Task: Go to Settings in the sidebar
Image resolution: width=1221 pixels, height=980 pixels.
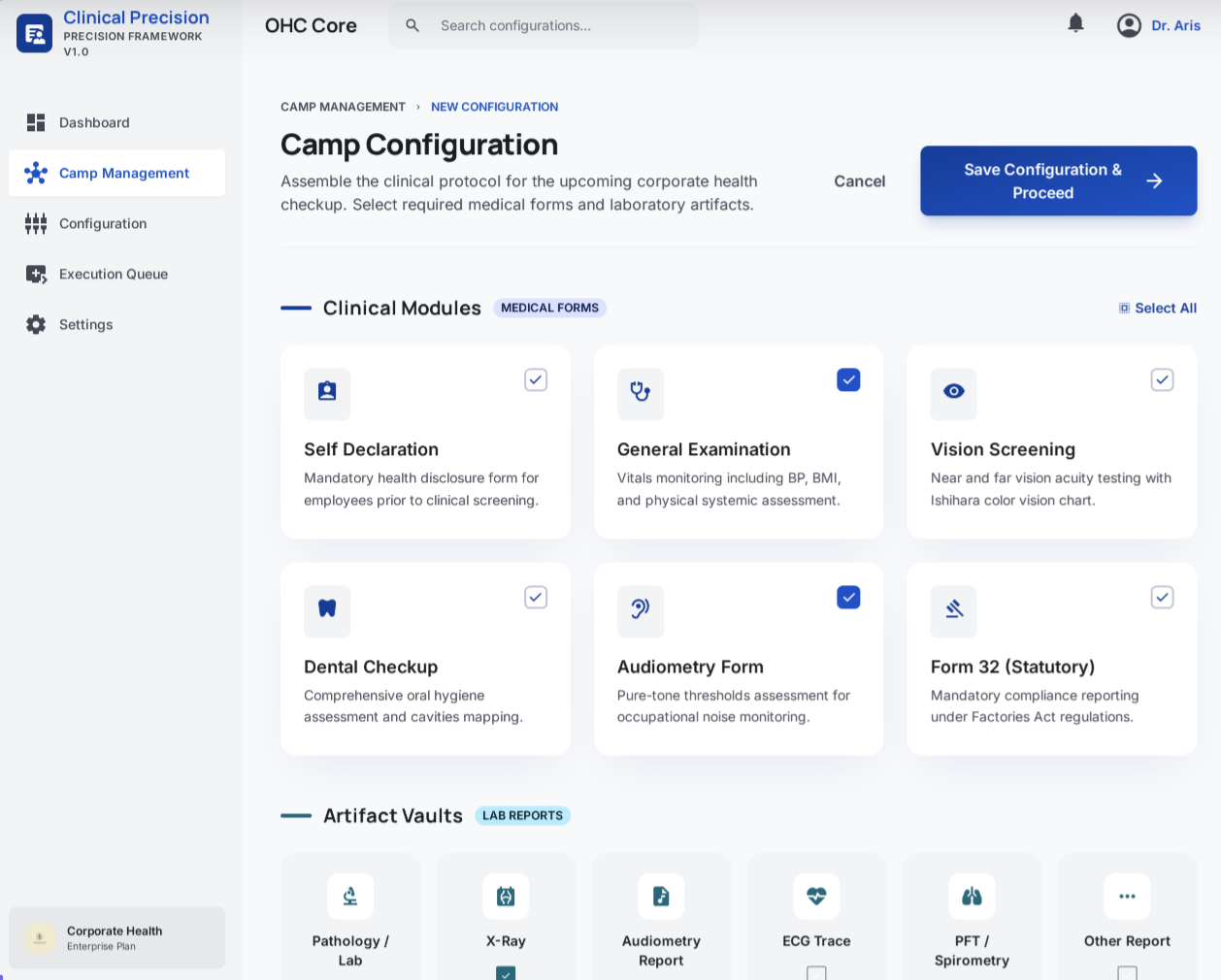Action: click(85, 325)
